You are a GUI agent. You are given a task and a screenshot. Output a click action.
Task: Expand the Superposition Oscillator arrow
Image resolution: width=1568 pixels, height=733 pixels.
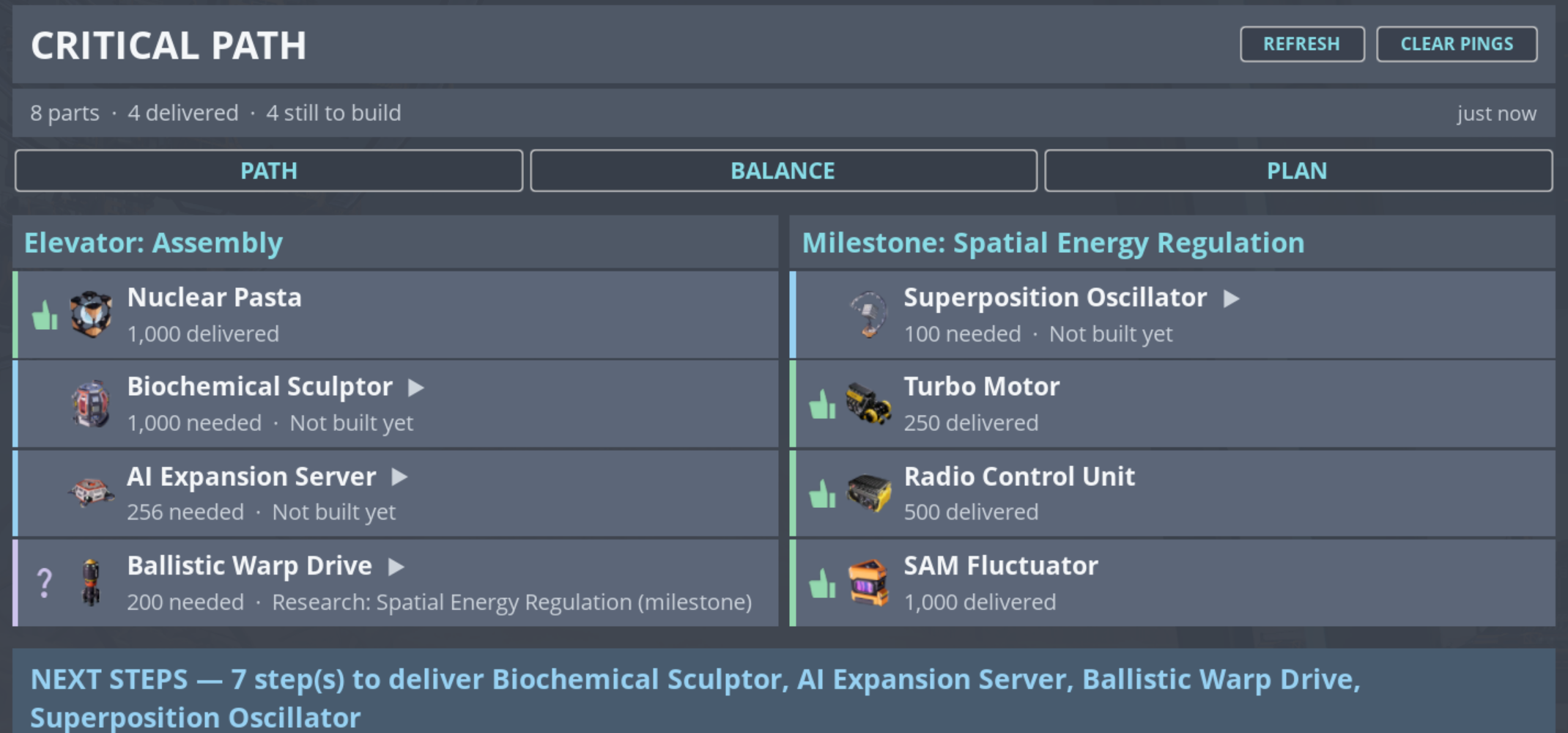click(1232, 298)
